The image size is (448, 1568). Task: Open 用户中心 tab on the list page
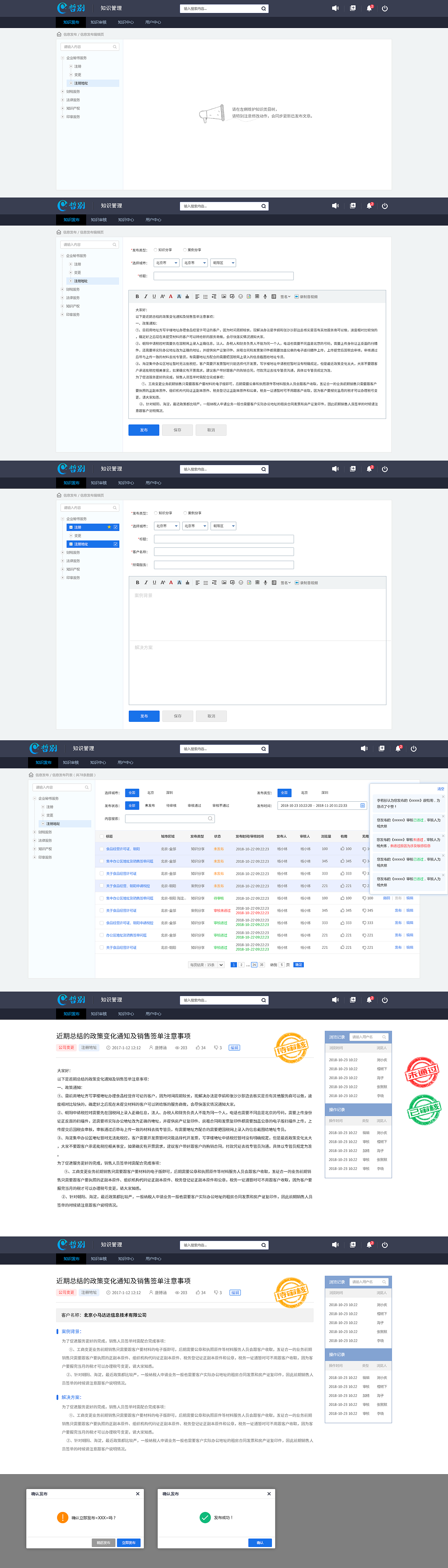tap(125, 763)
